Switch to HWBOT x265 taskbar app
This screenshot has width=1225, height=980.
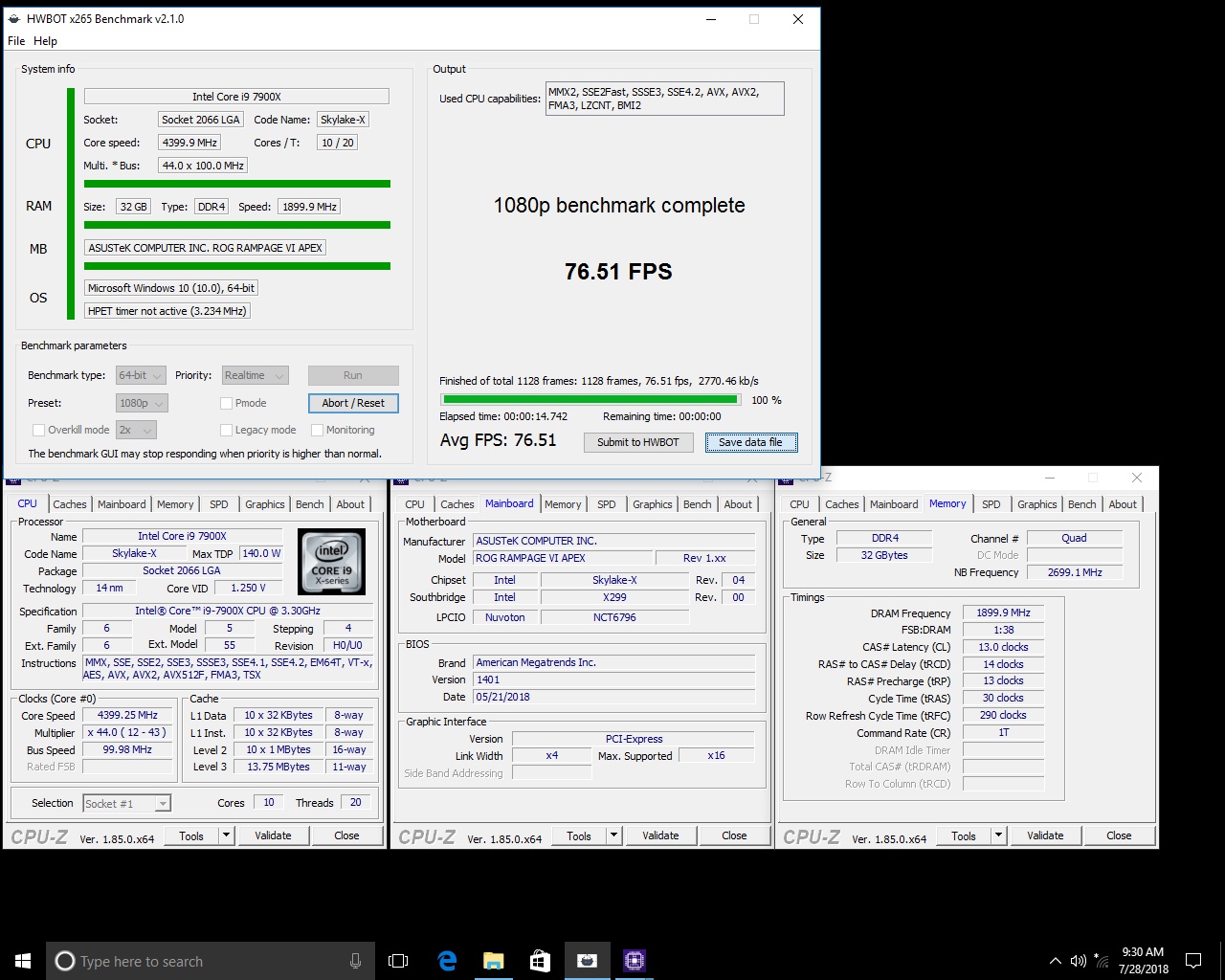pyautogui.click(x=587, y=961)
